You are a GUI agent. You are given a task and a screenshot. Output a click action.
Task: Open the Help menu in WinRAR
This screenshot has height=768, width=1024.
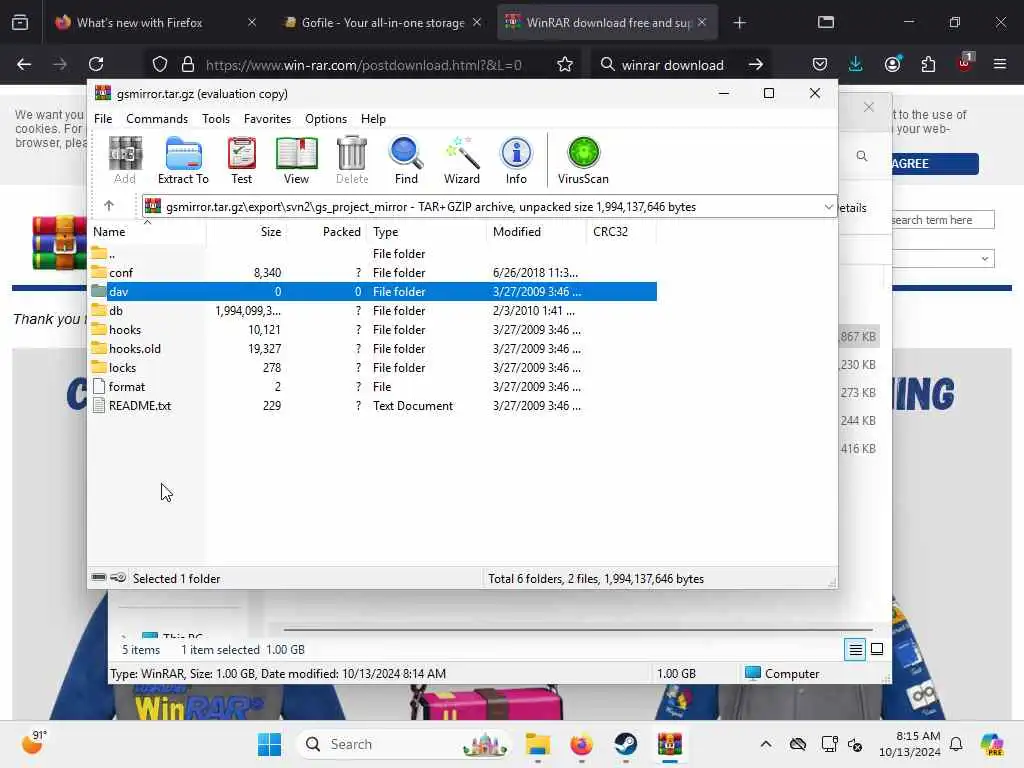(x=373, y=119)
